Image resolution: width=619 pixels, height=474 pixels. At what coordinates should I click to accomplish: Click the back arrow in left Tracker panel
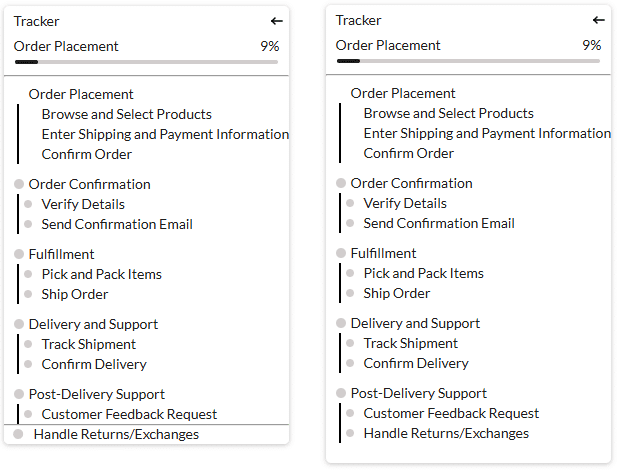[x=277, y=21]
